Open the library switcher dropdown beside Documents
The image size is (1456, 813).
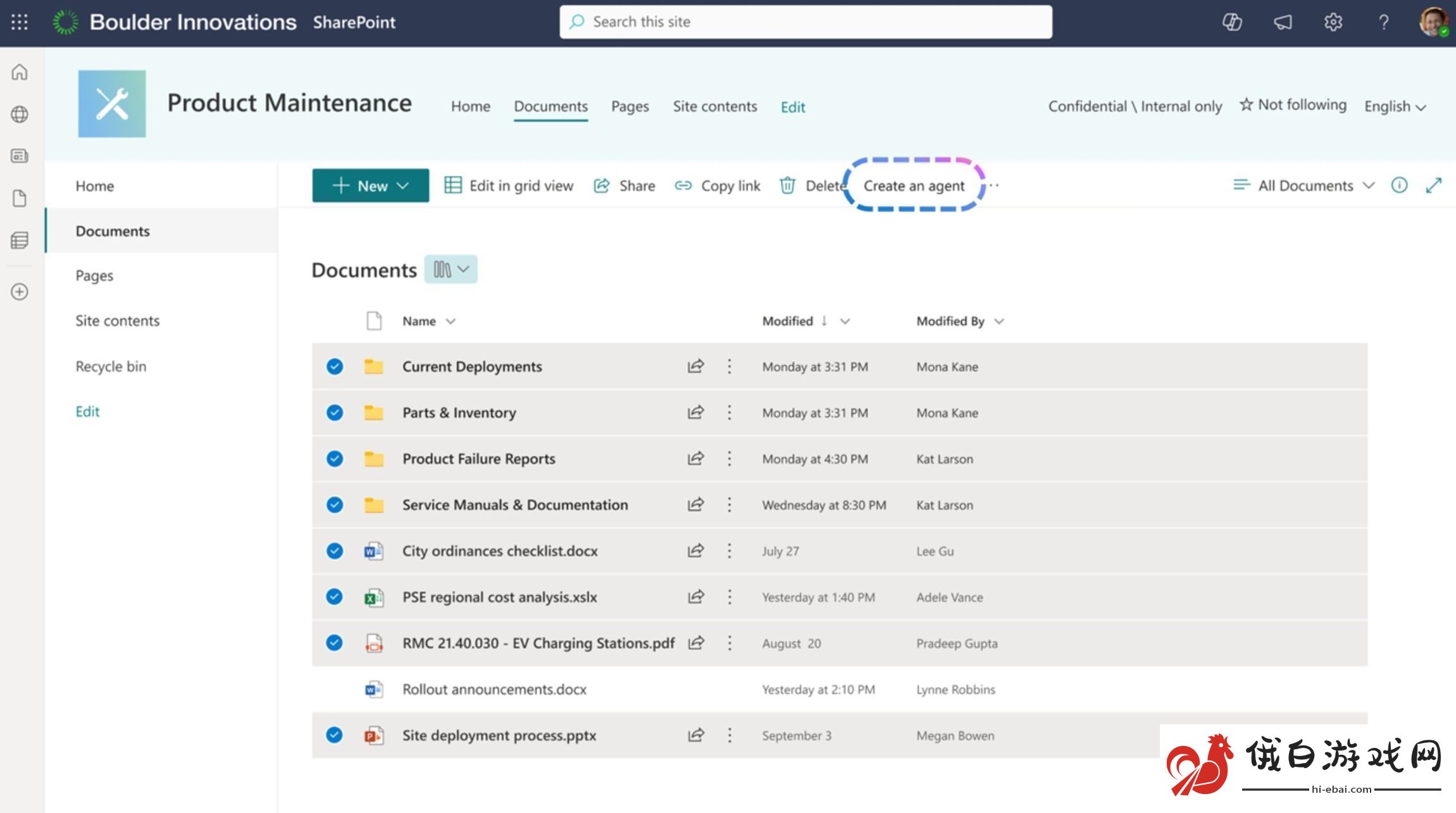coord(451,270)
